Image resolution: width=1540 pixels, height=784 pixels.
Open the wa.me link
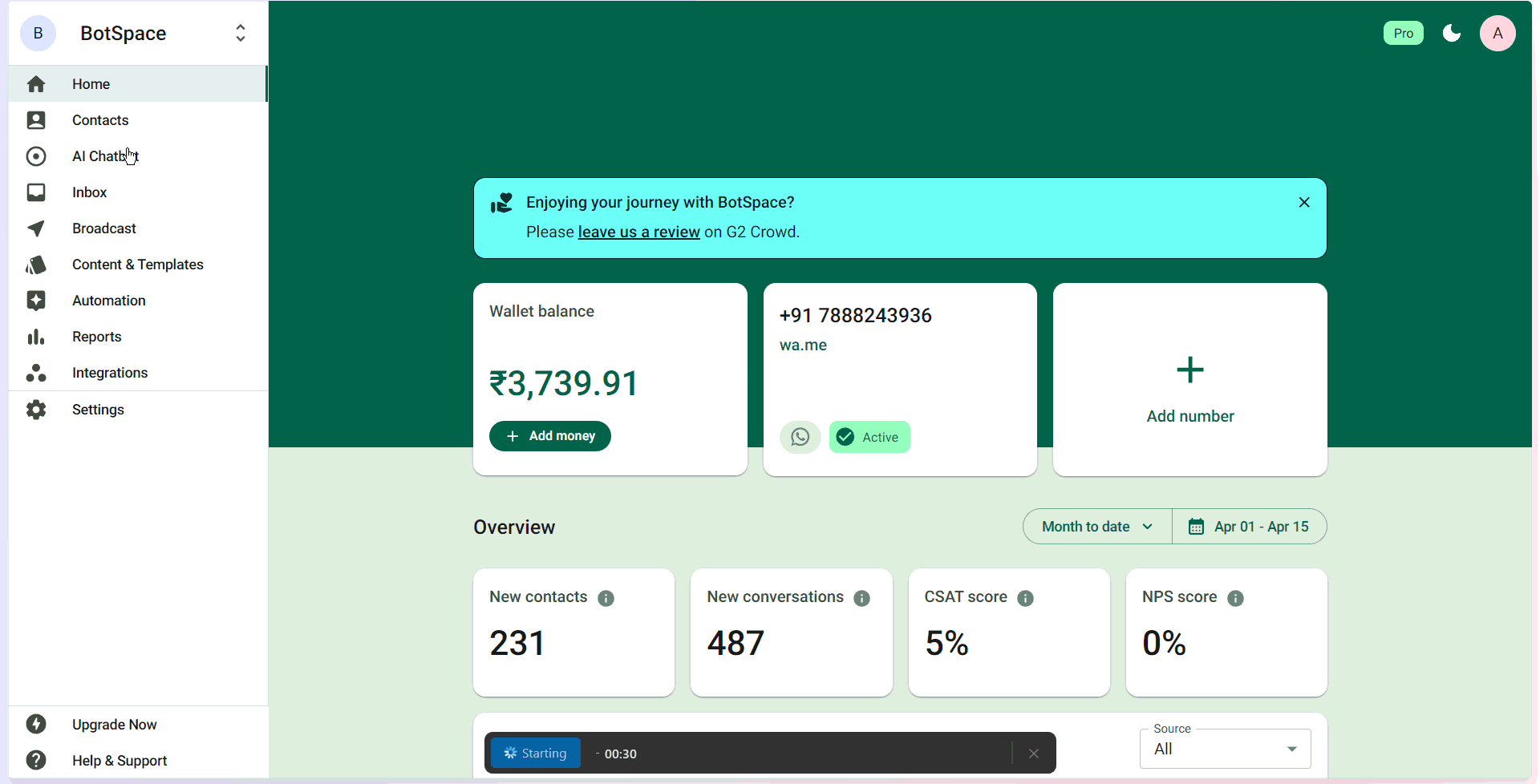point(803,346)
